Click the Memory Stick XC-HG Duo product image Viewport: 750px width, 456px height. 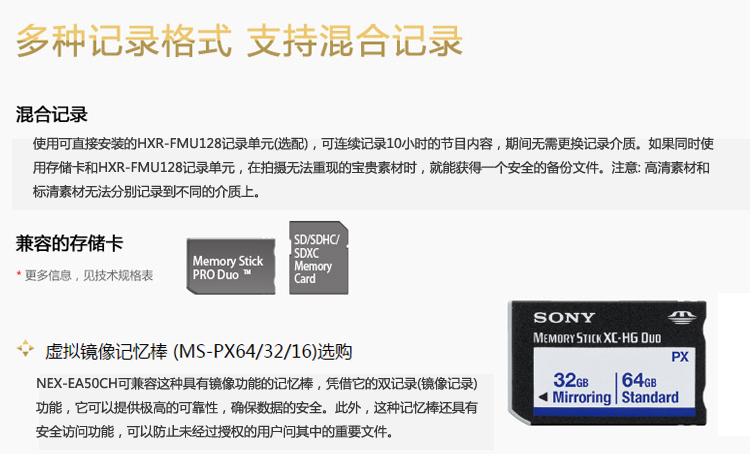[x=607, y=363]
